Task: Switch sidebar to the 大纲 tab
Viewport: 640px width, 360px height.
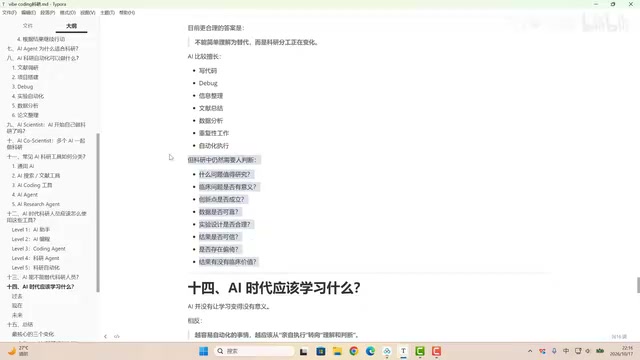Action: coord(71,26)
